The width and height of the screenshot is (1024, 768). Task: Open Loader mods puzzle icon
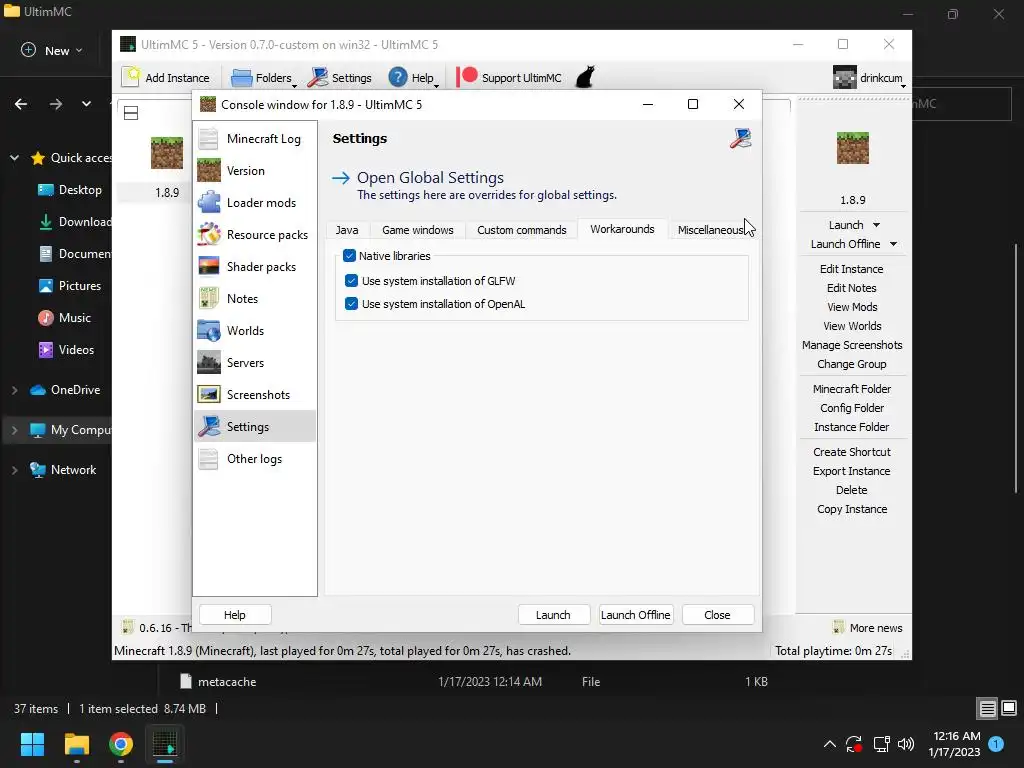pyautogui.click(x=208, y=202)
